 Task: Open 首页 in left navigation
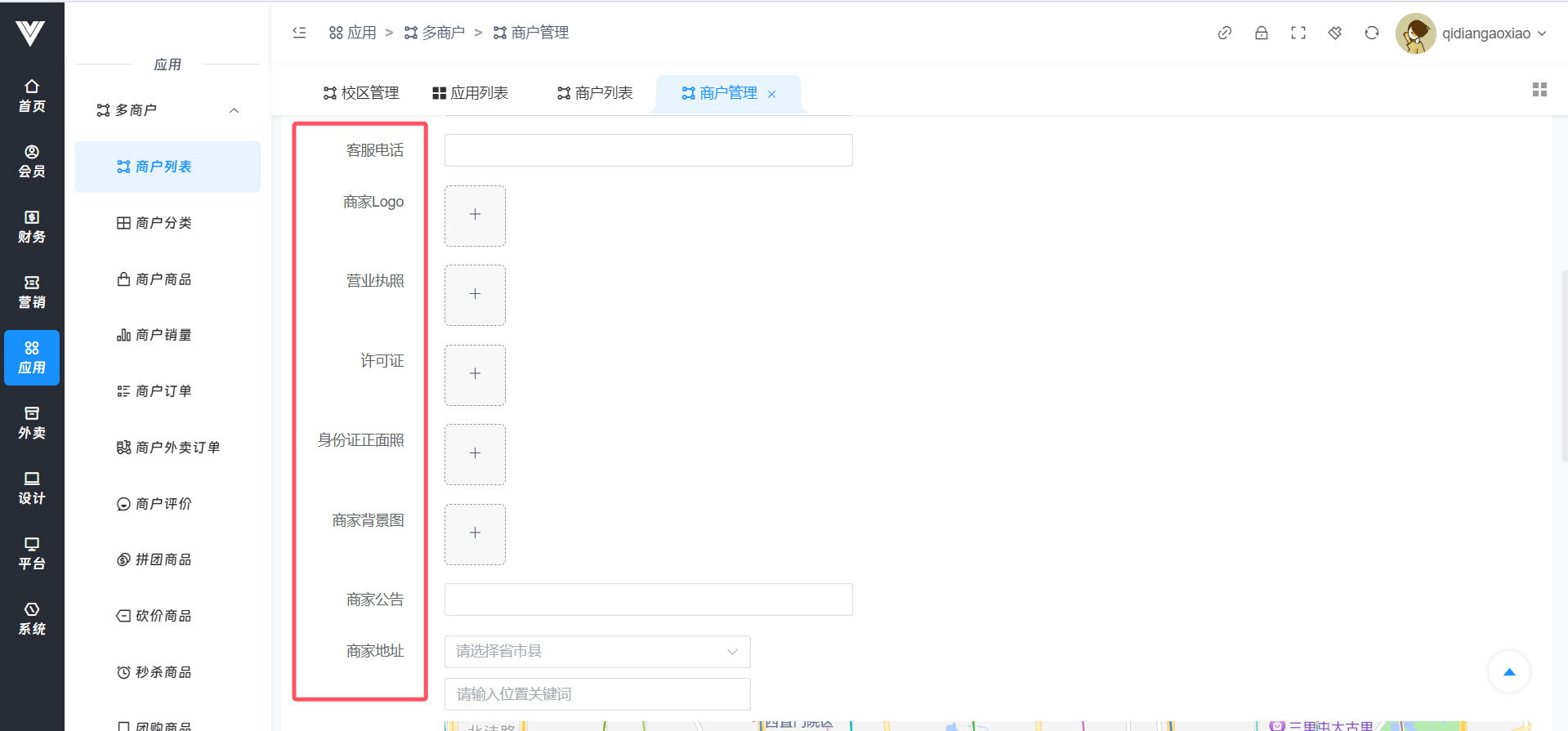pyautogui.click(x=32, y=96)
